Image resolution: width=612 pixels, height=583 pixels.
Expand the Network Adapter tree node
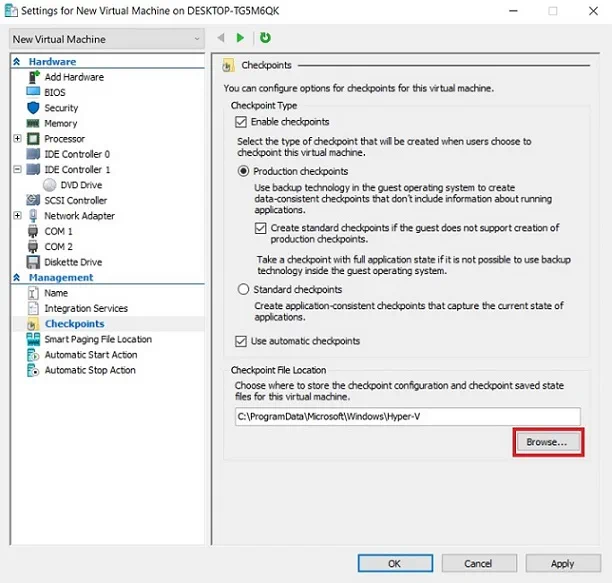[x=17, y=216]
